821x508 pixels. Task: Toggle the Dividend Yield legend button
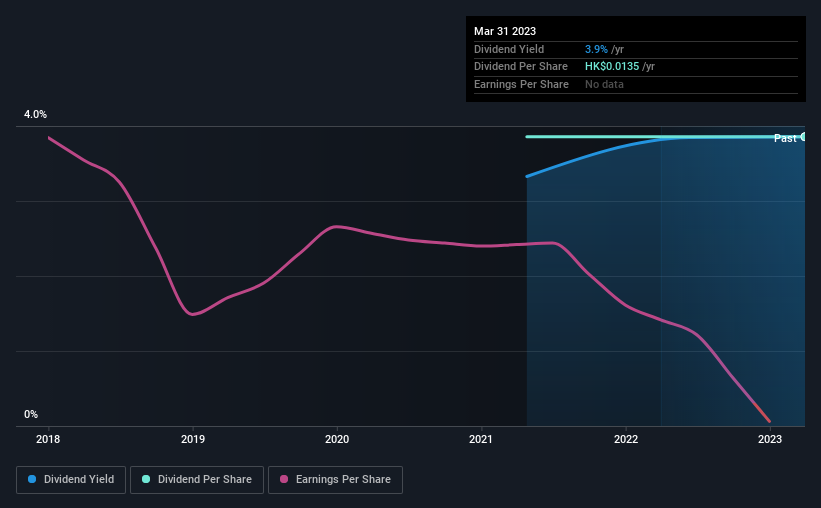71,480
